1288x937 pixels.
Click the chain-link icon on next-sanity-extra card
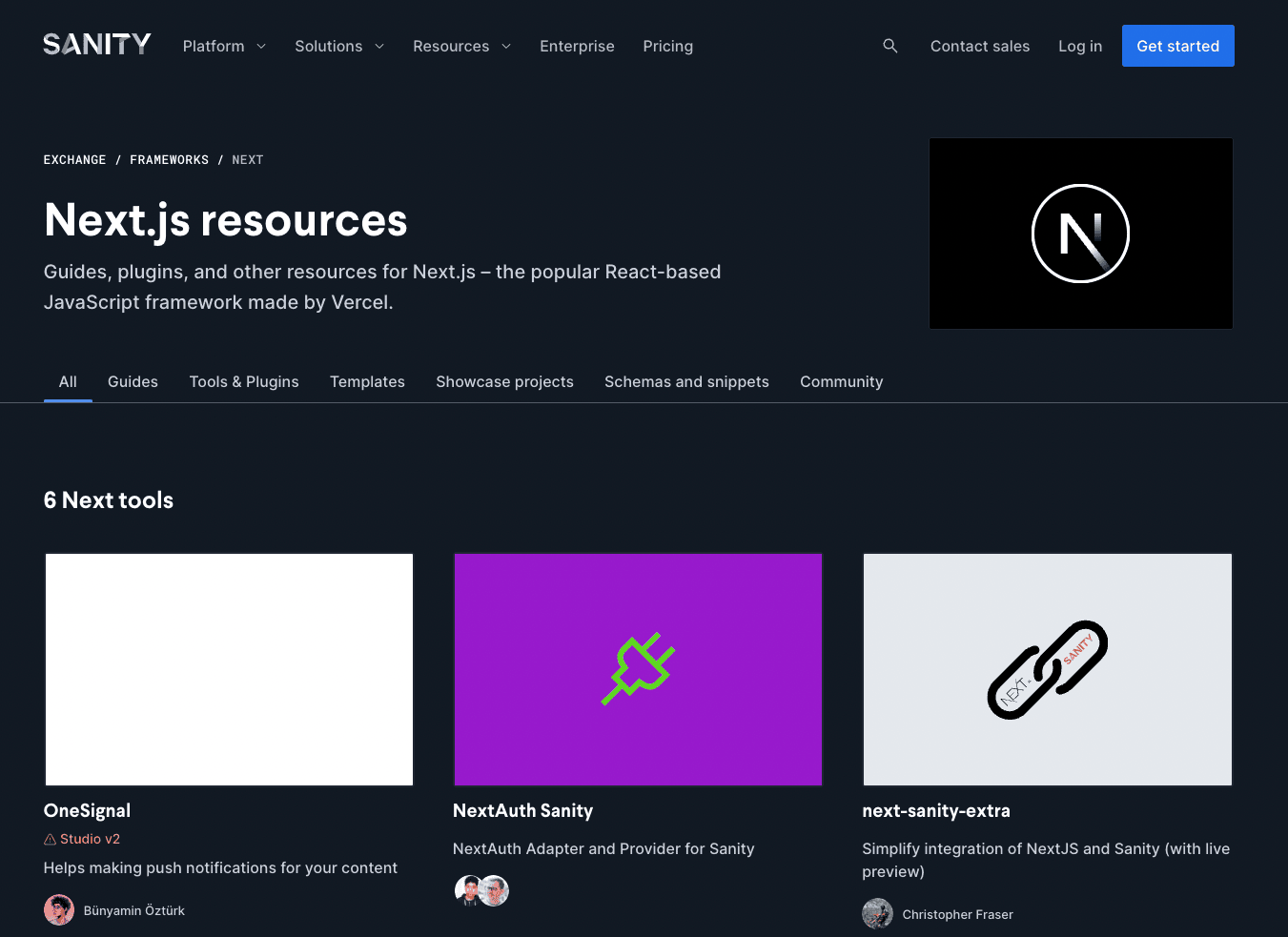click(1047, 669)
